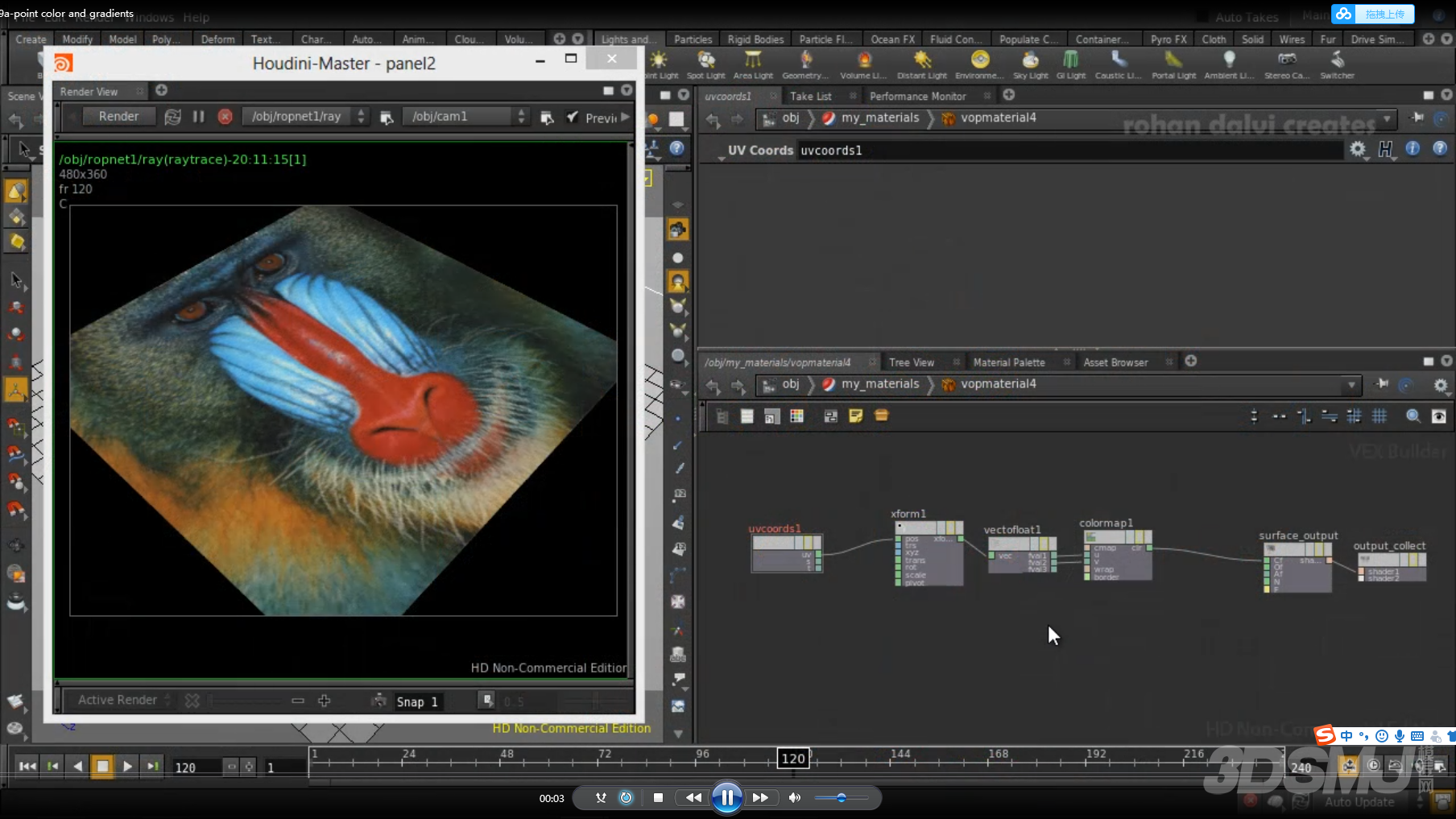The height and width of the screenshot is (819, 1456).
Task: Select the Area Light shelf tool
Action: (x=753, y=64)
